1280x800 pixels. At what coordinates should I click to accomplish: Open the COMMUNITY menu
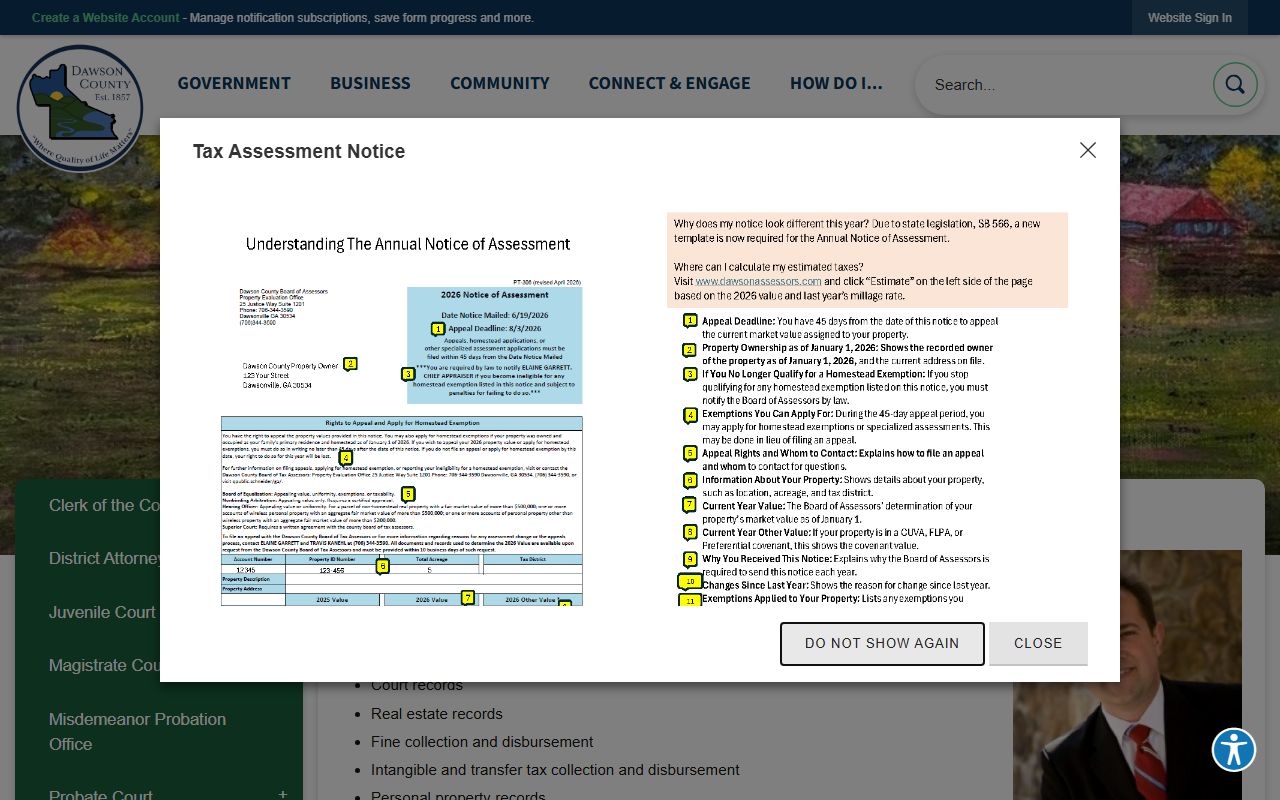(500, 83)
